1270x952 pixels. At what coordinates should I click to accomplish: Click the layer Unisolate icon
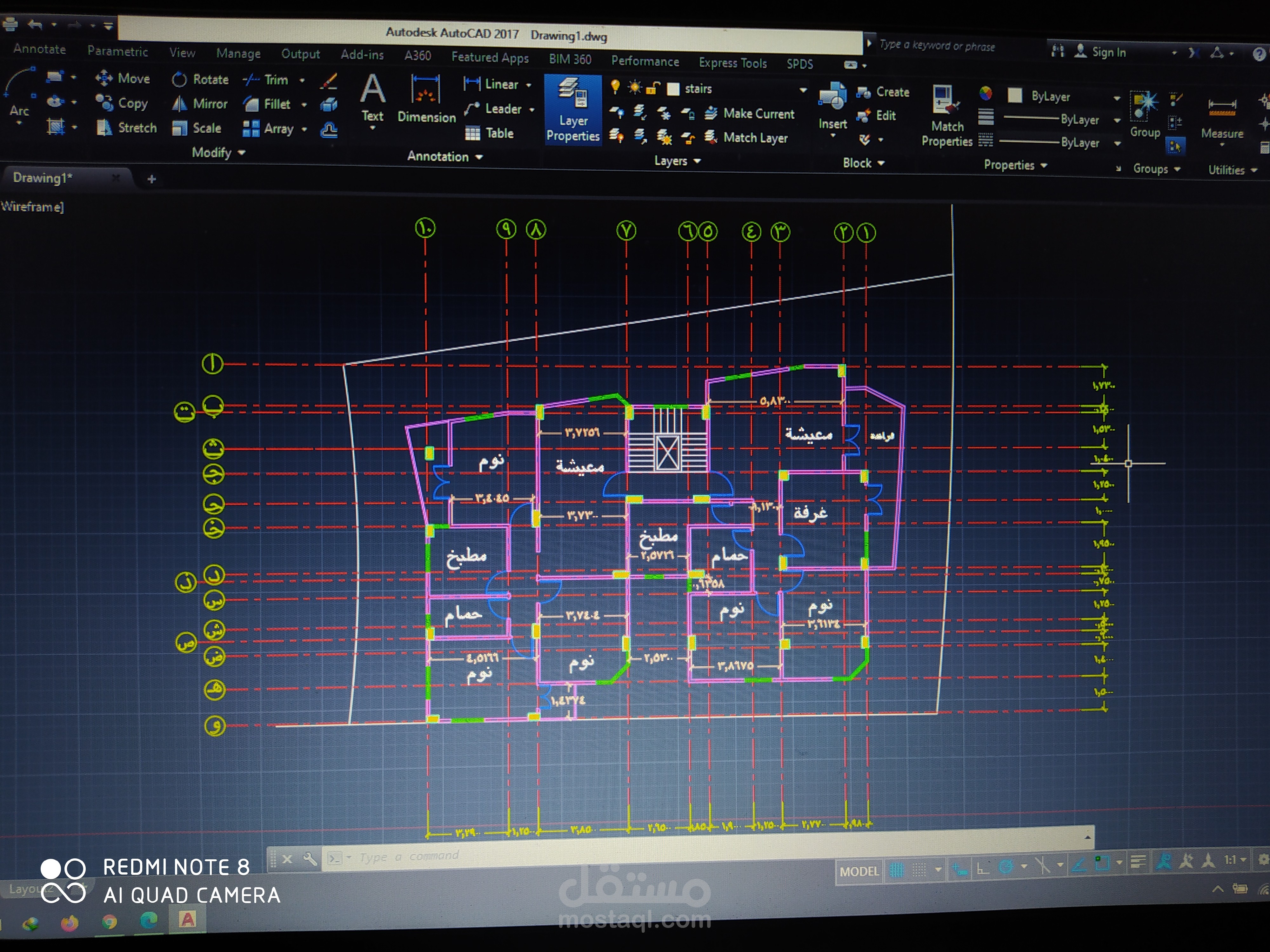[640, 136]
